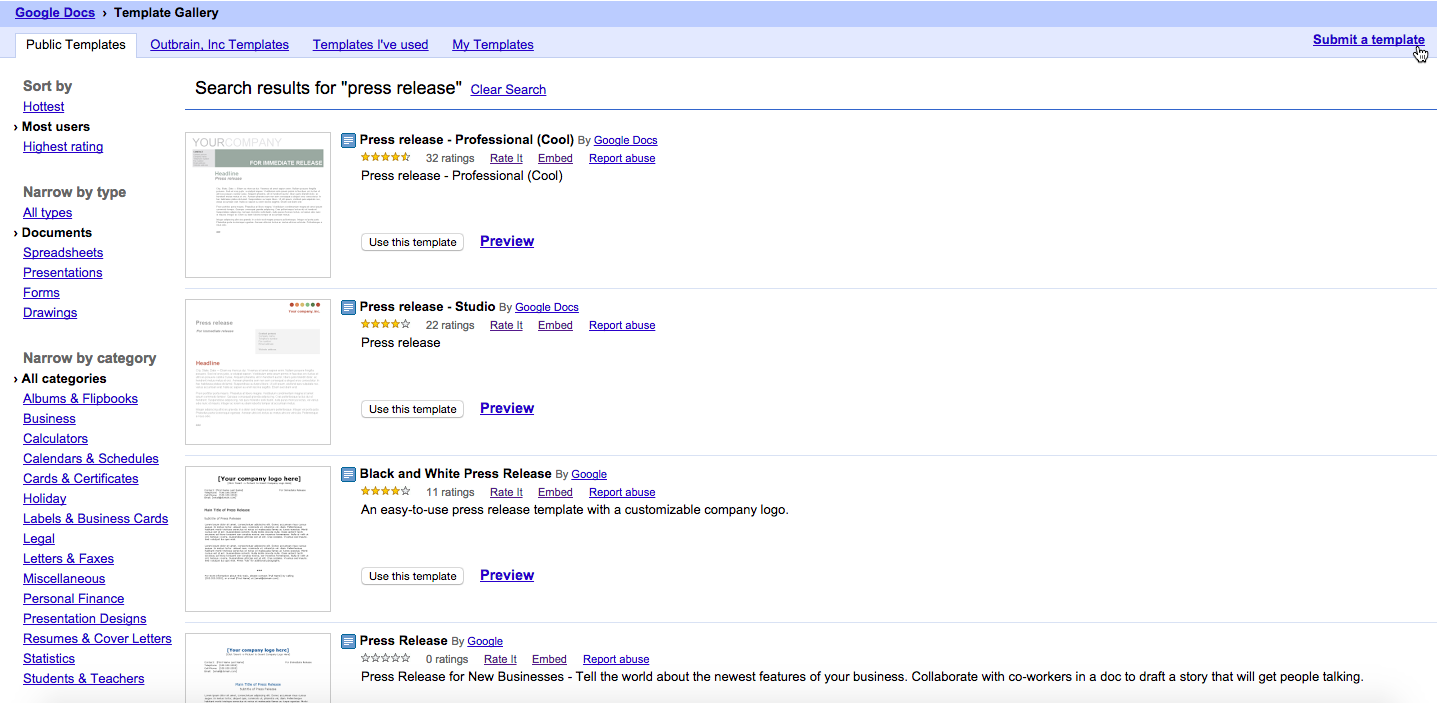Preview the Press release - Professional (Cool) template
The image size is (1438, 703).
point(507,241)
